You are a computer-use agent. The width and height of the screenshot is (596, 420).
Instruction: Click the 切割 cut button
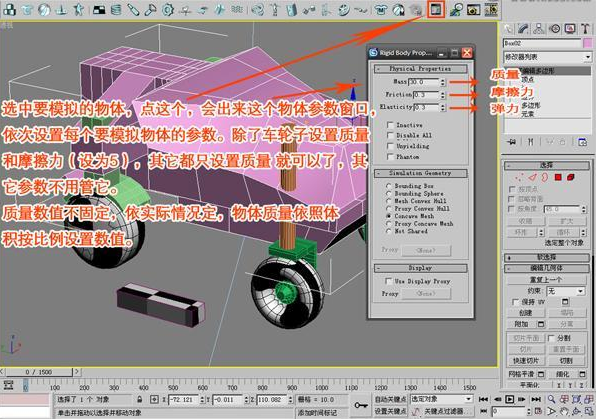click(566, 361)
